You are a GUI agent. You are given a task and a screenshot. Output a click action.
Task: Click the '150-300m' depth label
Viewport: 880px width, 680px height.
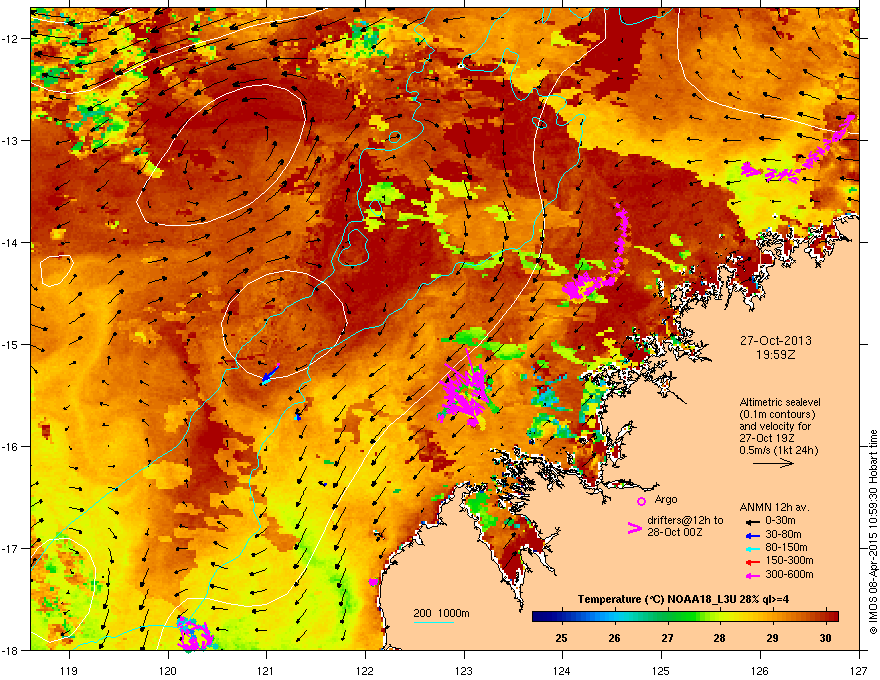pyautogui.click(x=789, y=561)
